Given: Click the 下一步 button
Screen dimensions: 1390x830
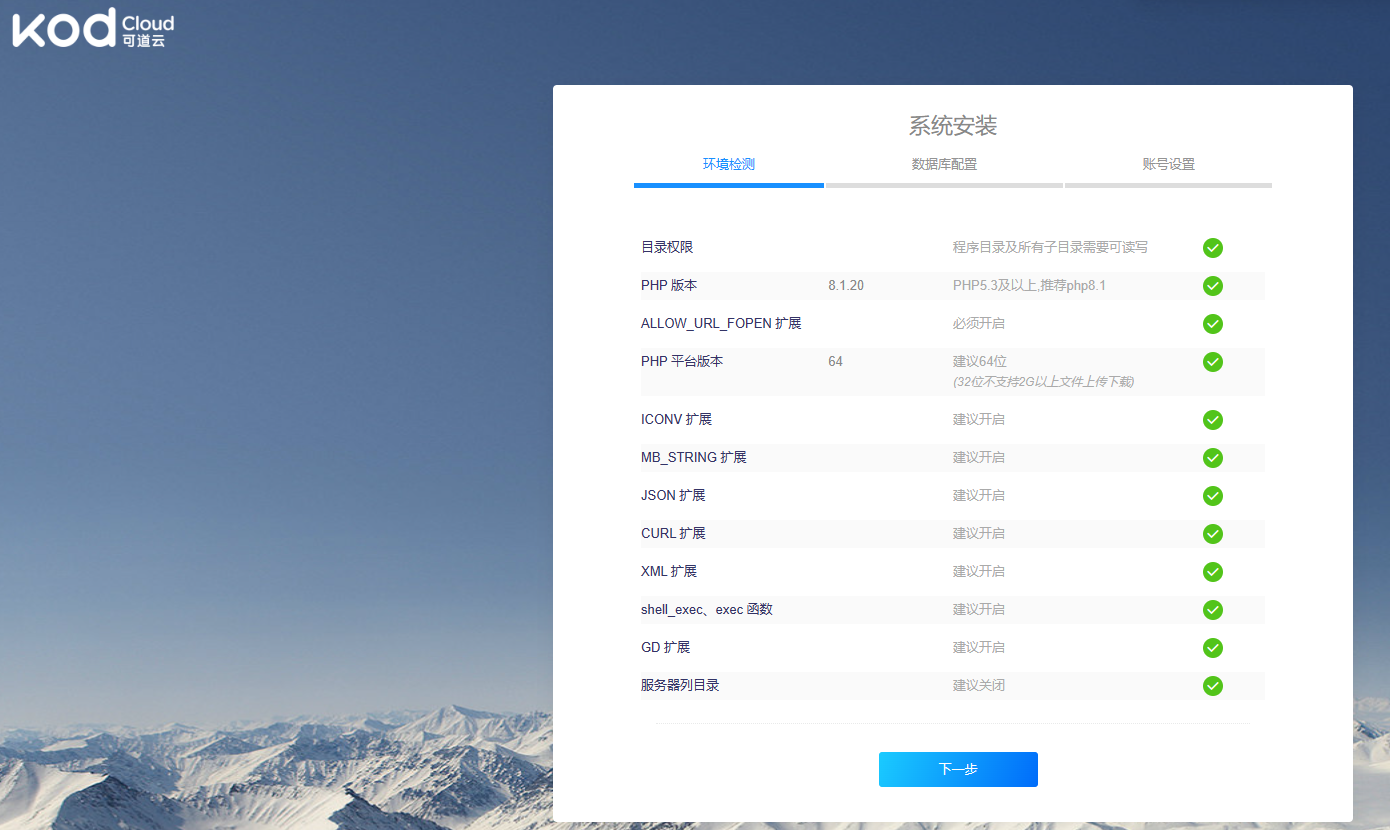Looking at the screenshot, I should tap(957, 769).
